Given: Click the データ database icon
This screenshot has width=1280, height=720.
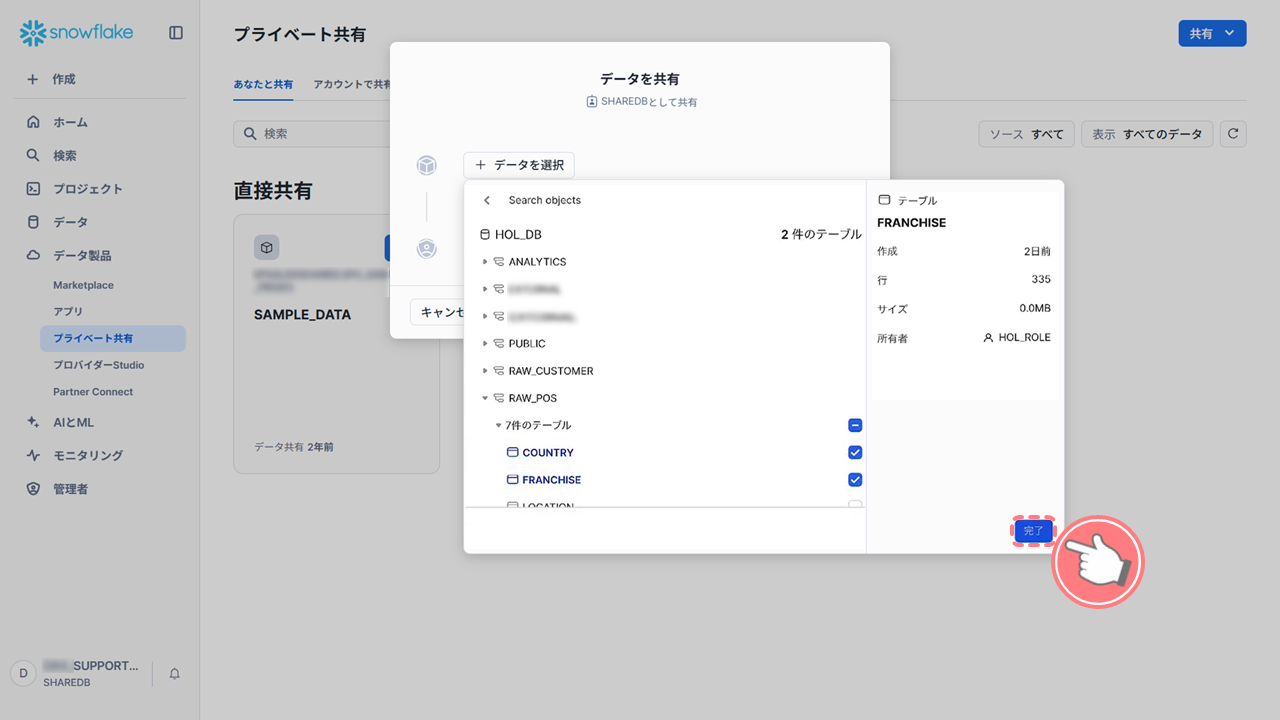Looking at the screenshot, I should (33, 222).
